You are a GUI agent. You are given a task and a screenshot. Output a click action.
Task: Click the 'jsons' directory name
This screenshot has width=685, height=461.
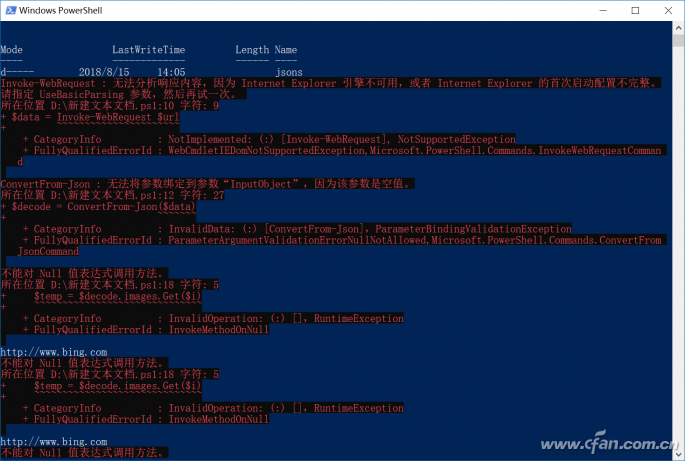289,73
